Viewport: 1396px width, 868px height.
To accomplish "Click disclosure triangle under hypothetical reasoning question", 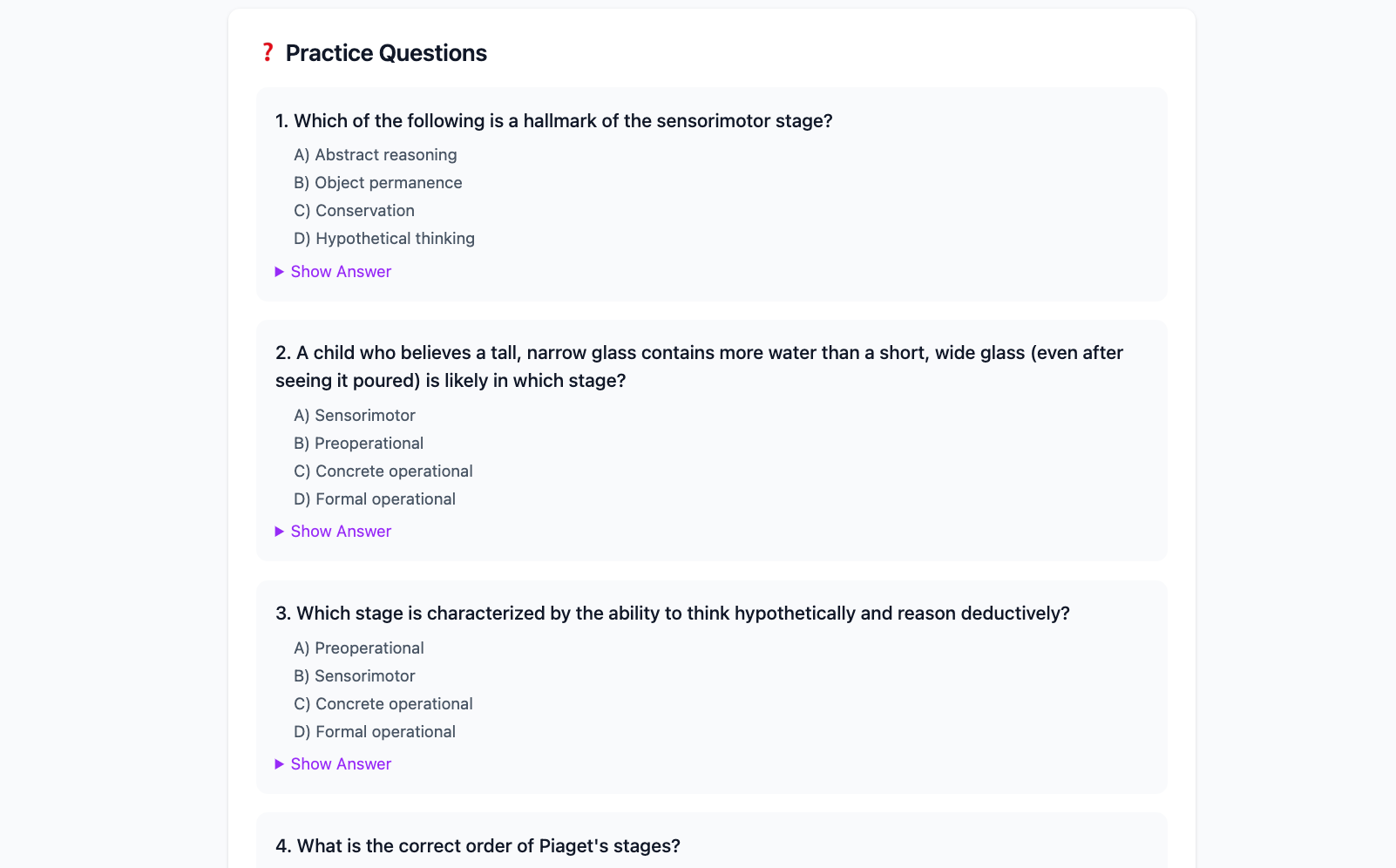I will 280,764.
